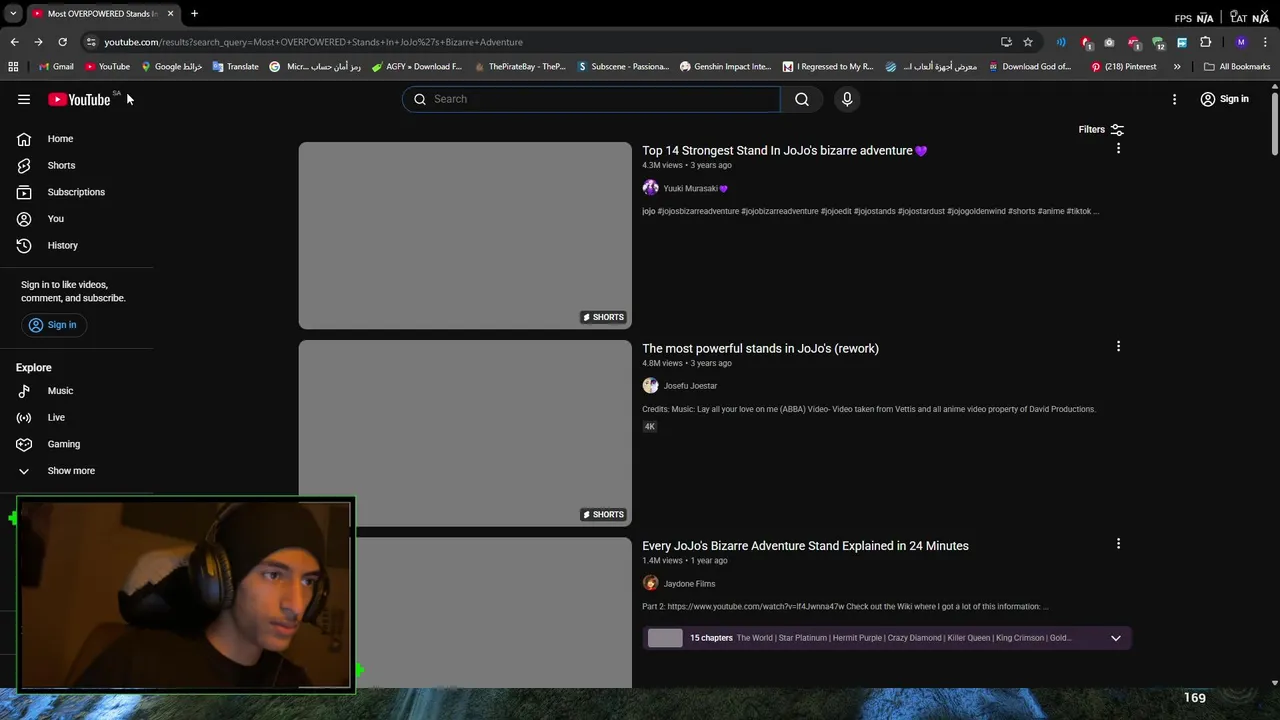Open YouTube settings three-dot menu
The image size is (1280, 720).
(1175, 99)
